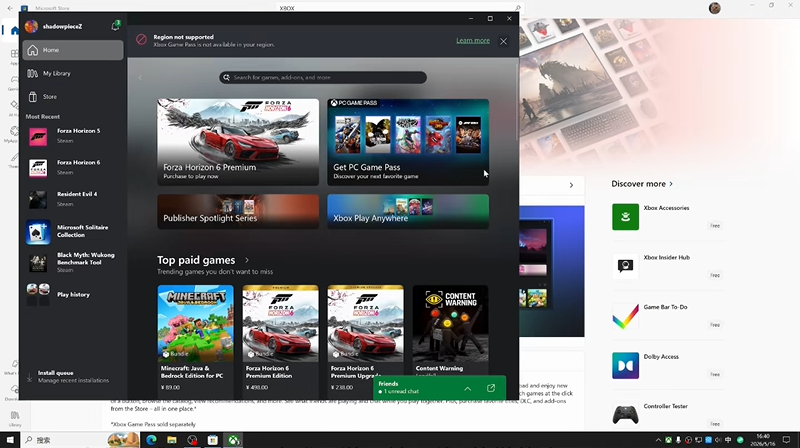Open Store in Xbox sidebar
Viewport: 800px width, 448px height.
click(x=73, y=96)
